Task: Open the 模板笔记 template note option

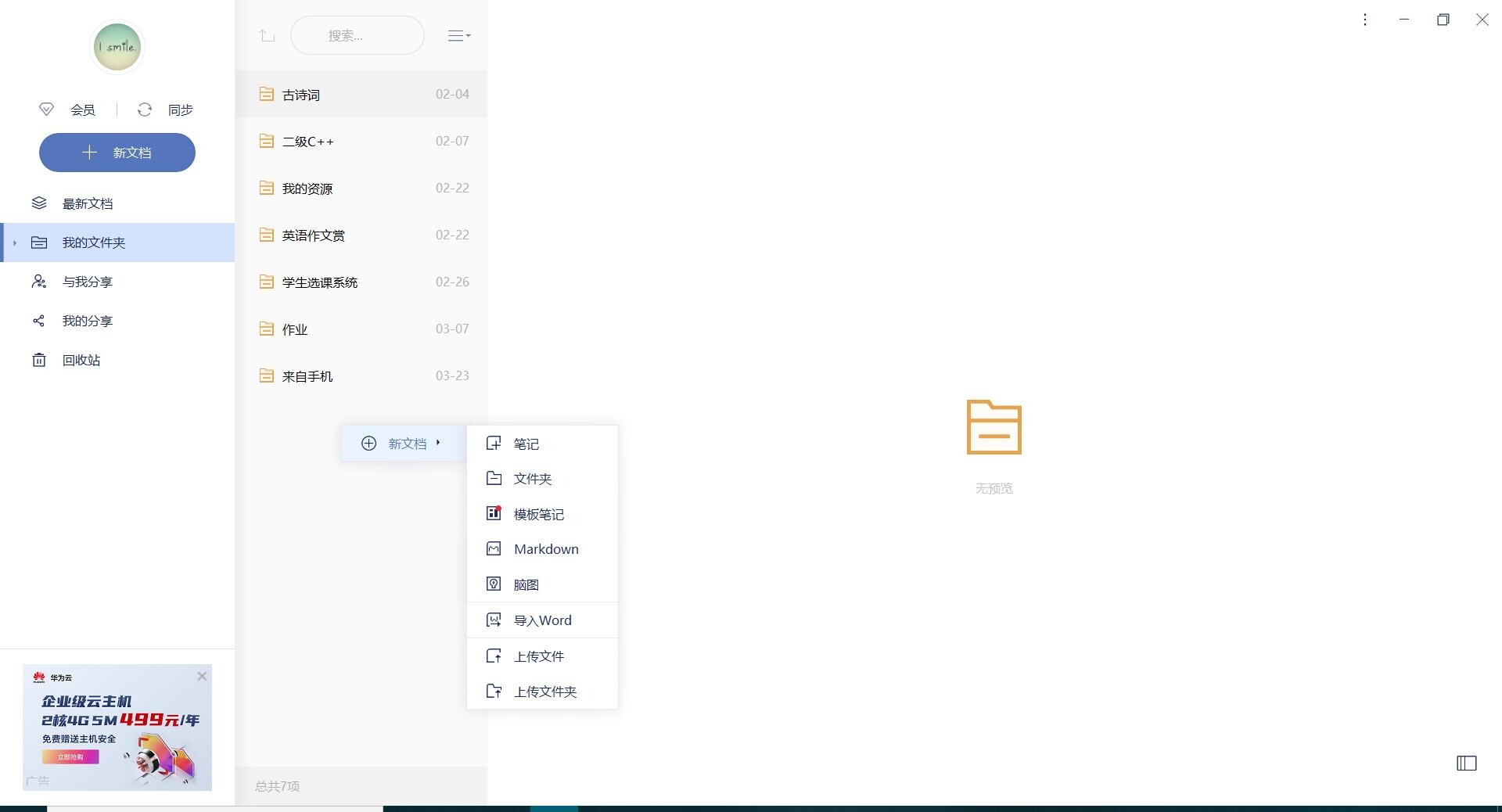Action: click(537, 514)
